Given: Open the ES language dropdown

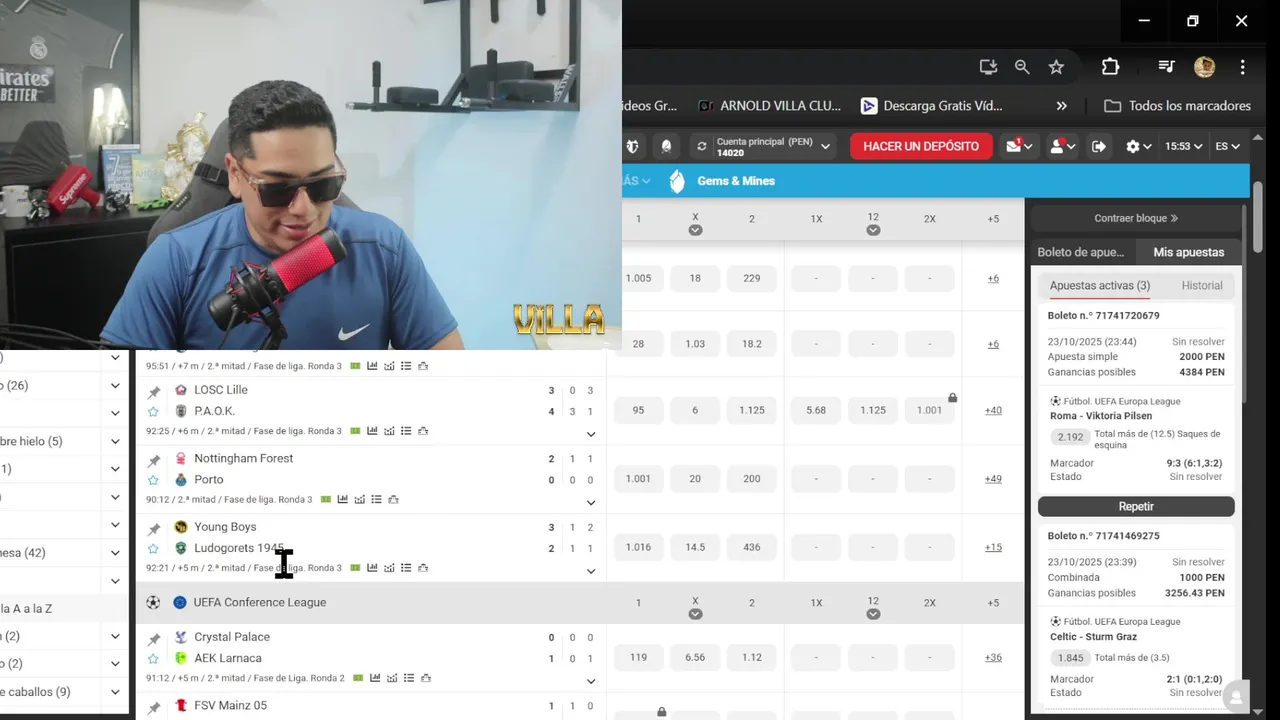Looking at the screenshot, I should (1227, 146).
